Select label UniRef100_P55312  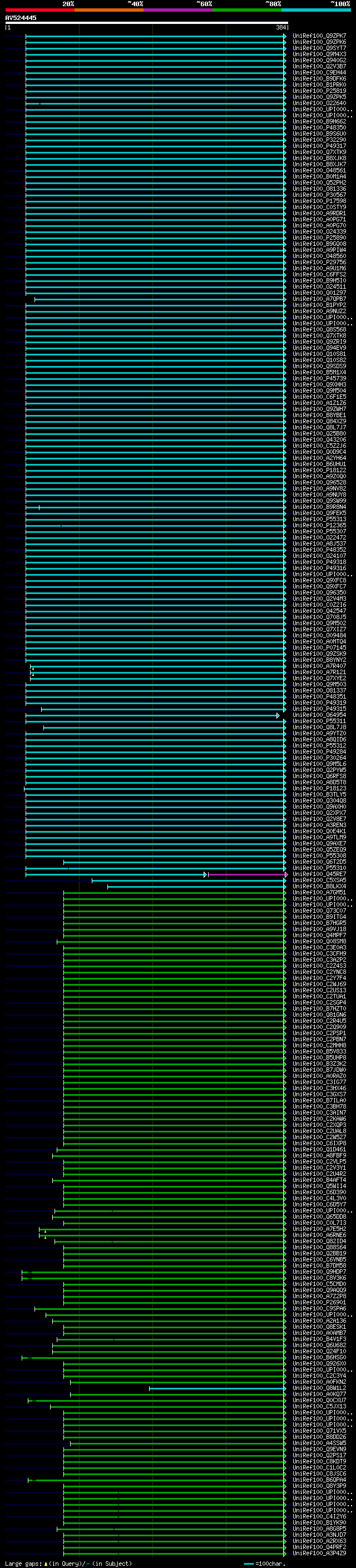pos(319,746)
